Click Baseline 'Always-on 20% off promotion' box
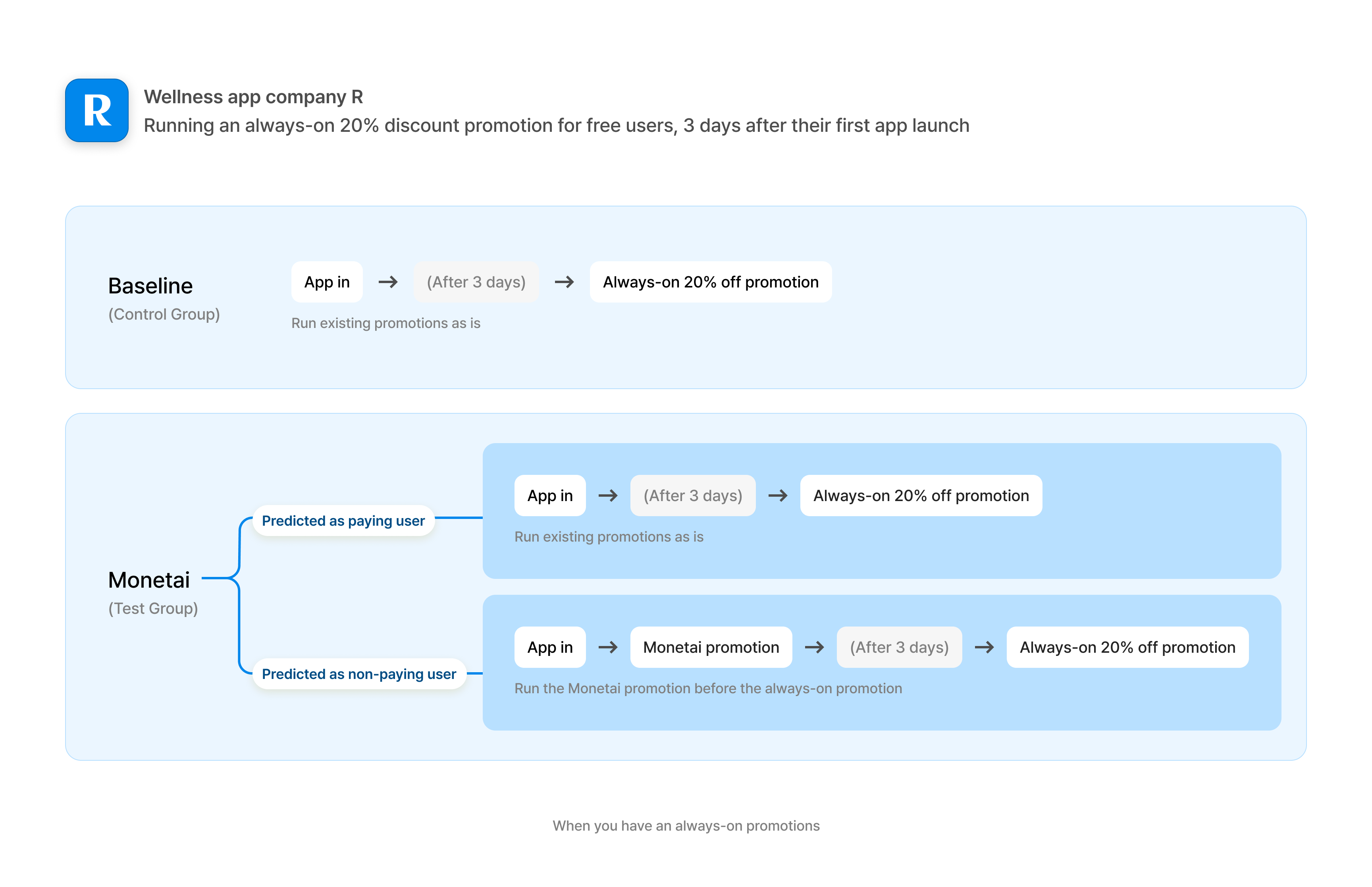The image size is (1372, 887). point(710,282)
